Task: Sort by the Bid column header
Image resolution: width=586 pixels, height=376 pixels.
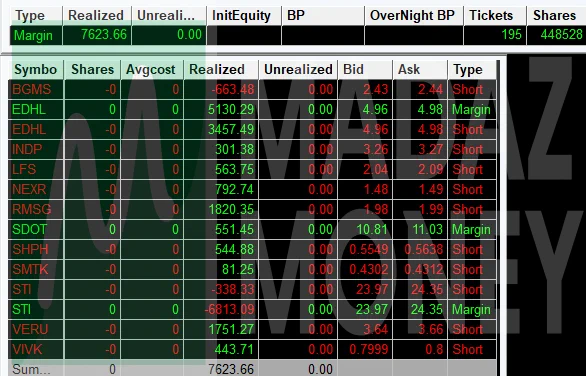Action: [x=365, y=70]
